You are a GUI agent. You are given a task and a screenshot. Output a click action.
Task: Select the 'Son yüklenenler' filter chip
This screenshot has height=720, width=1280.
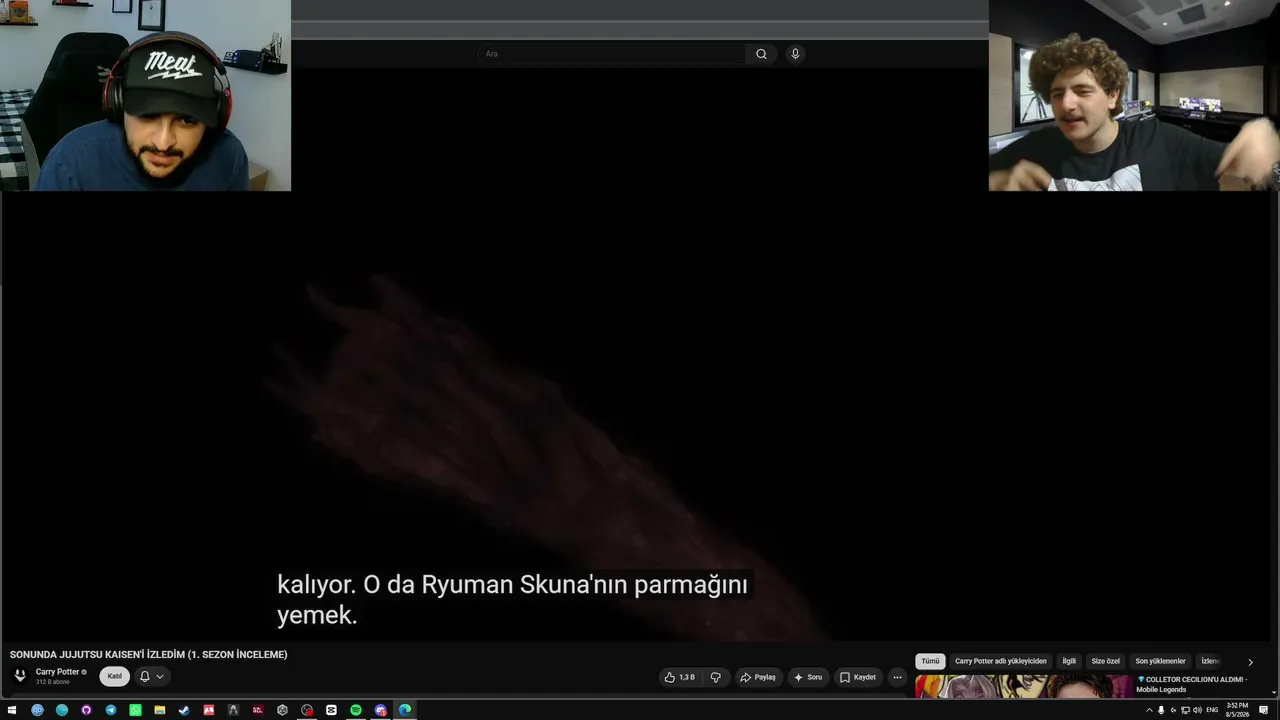(x=1160, y=661)
